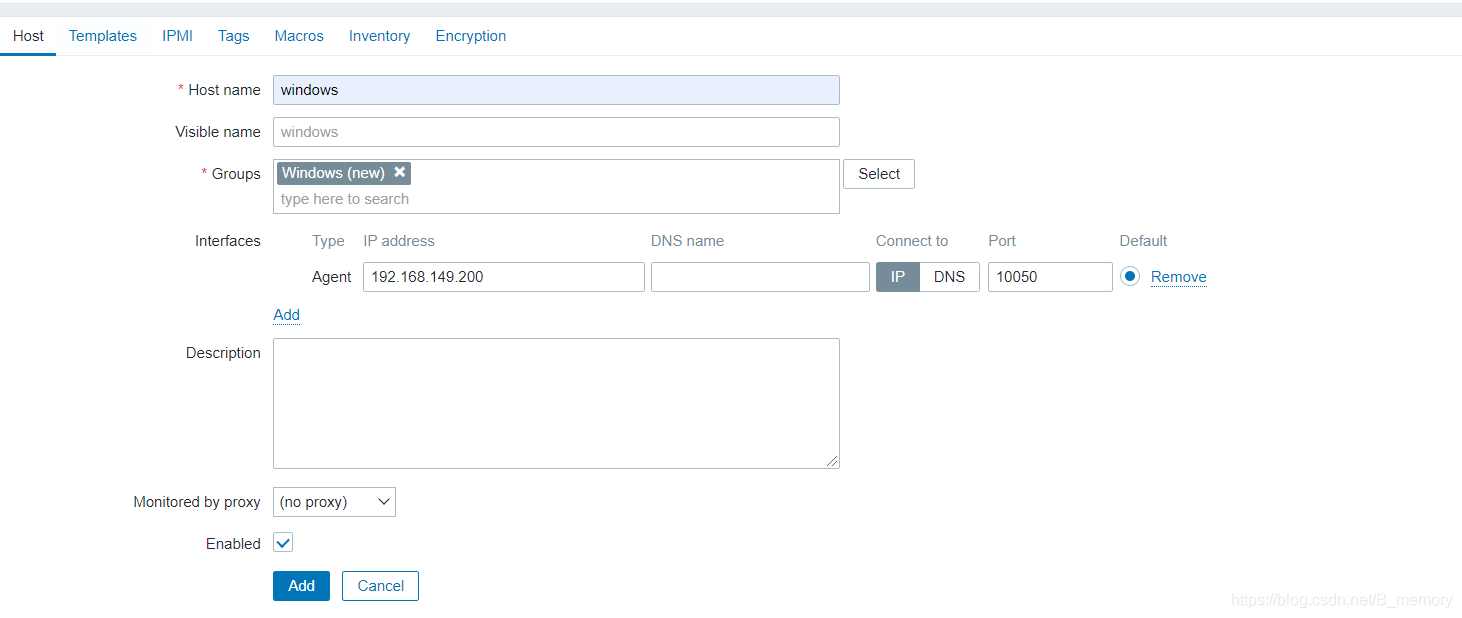The image size is (1462, 618).
Task: Remove the Windows (new) group tag
Action: pos(400,172)
